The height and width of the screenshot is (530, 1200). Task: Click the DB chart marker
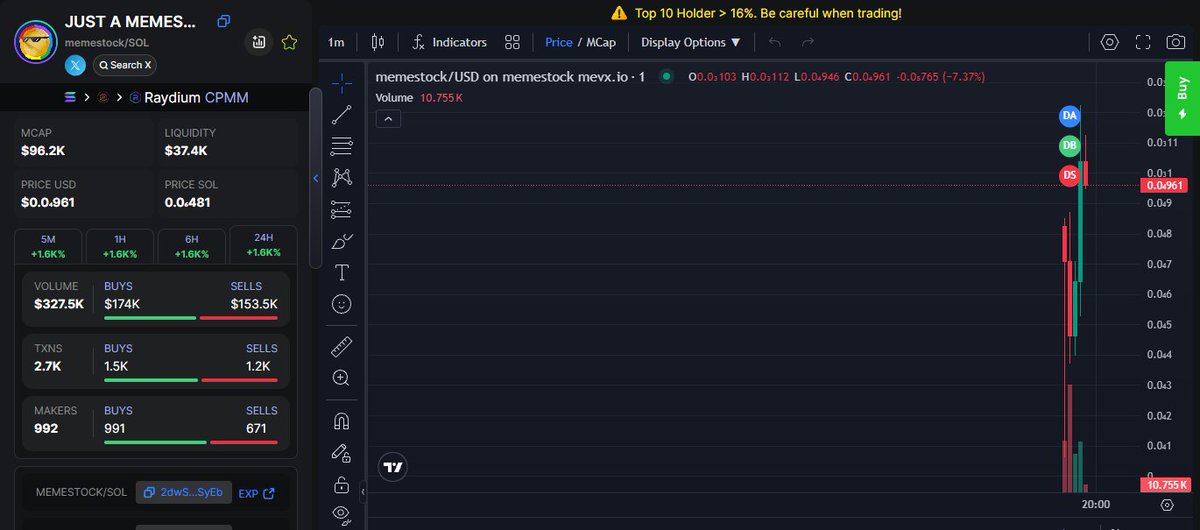(x=1070, y=146)
